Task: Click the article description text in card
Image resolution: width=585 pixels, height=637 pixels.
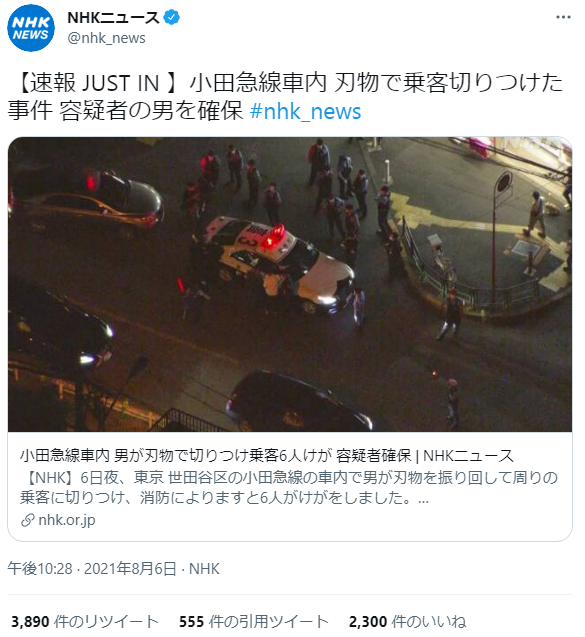Action: (288, 488)
